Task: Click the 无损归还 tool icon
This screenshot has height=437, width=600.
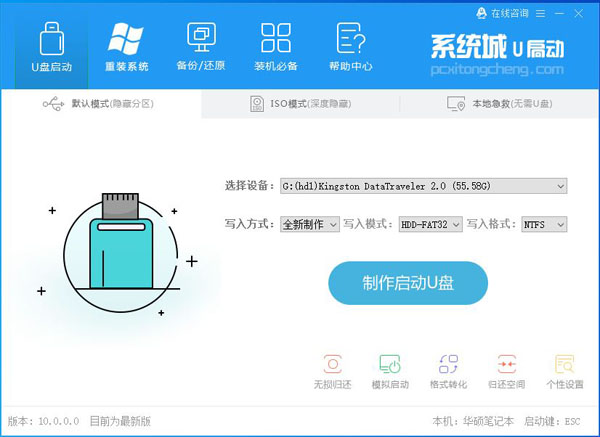Action: click(x=333, y=364)
